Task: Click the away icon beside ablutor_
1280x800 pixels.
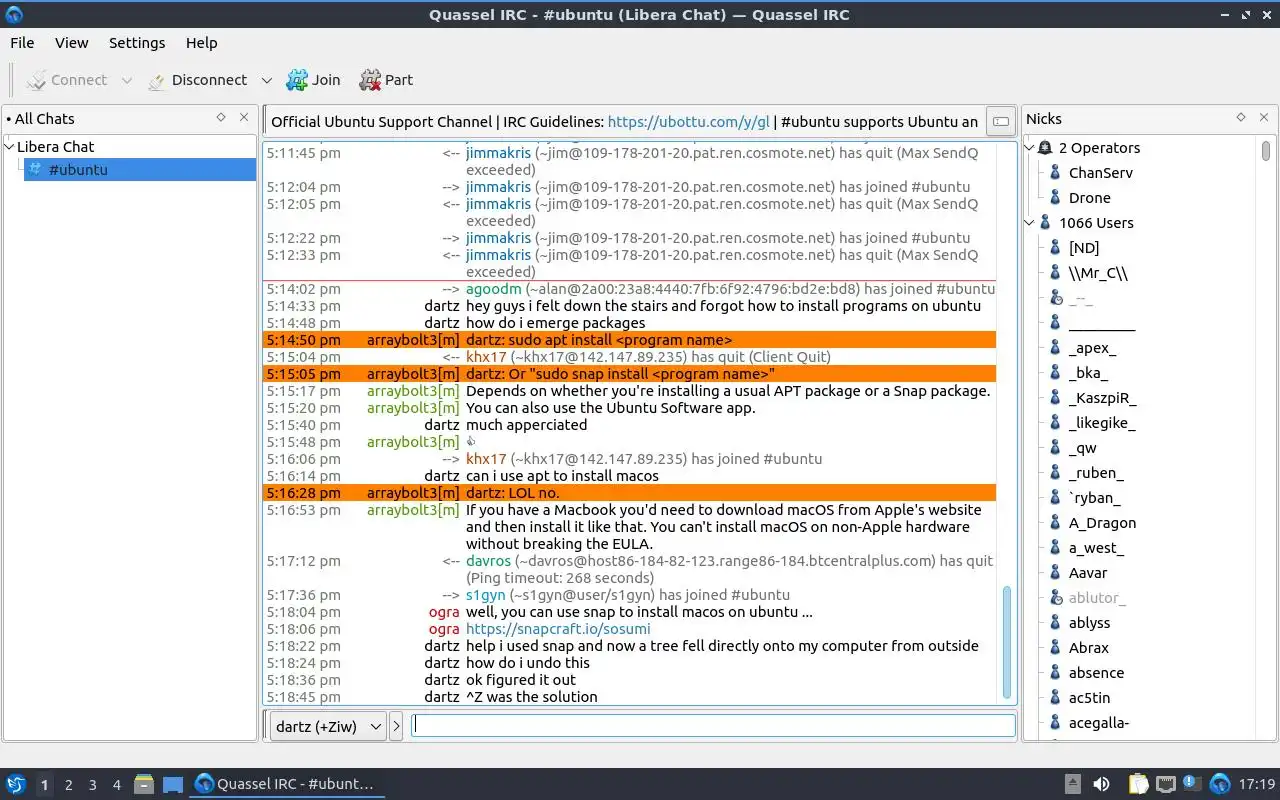Action: click(1055, 598)
